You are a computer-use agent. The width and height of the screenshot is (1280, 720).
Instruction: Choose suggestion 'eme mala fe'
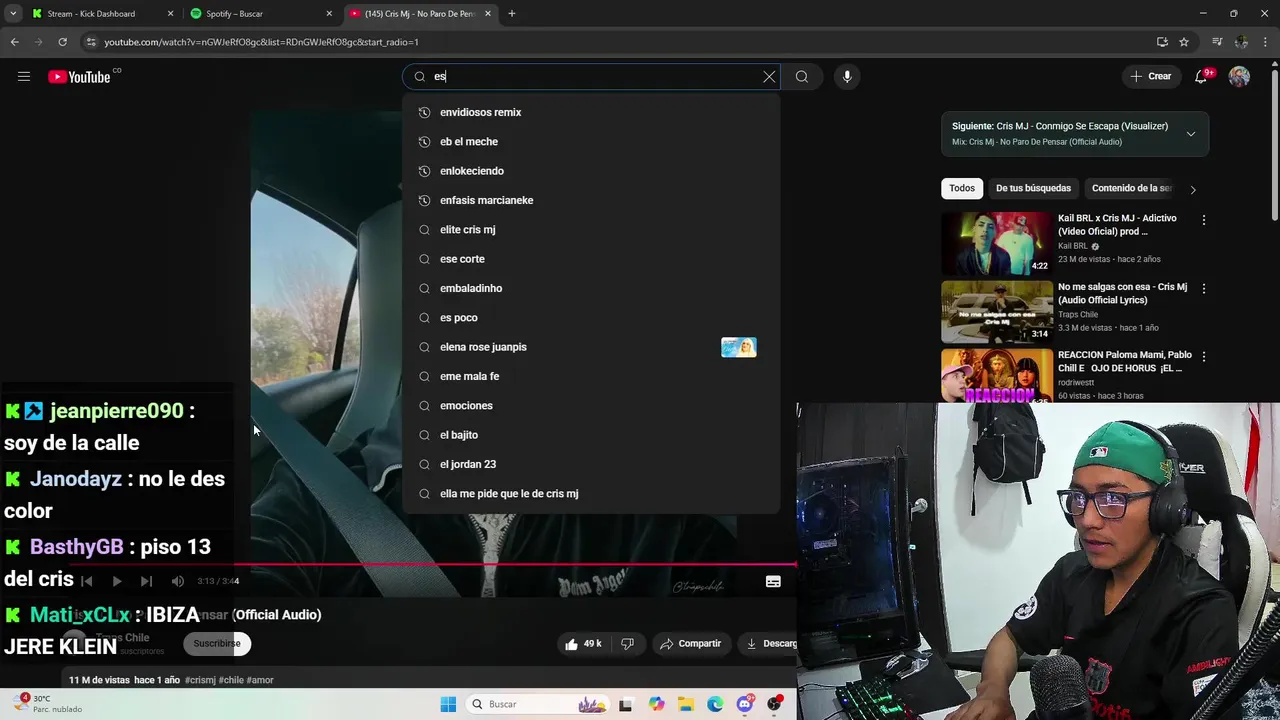(x=591, y=376)
